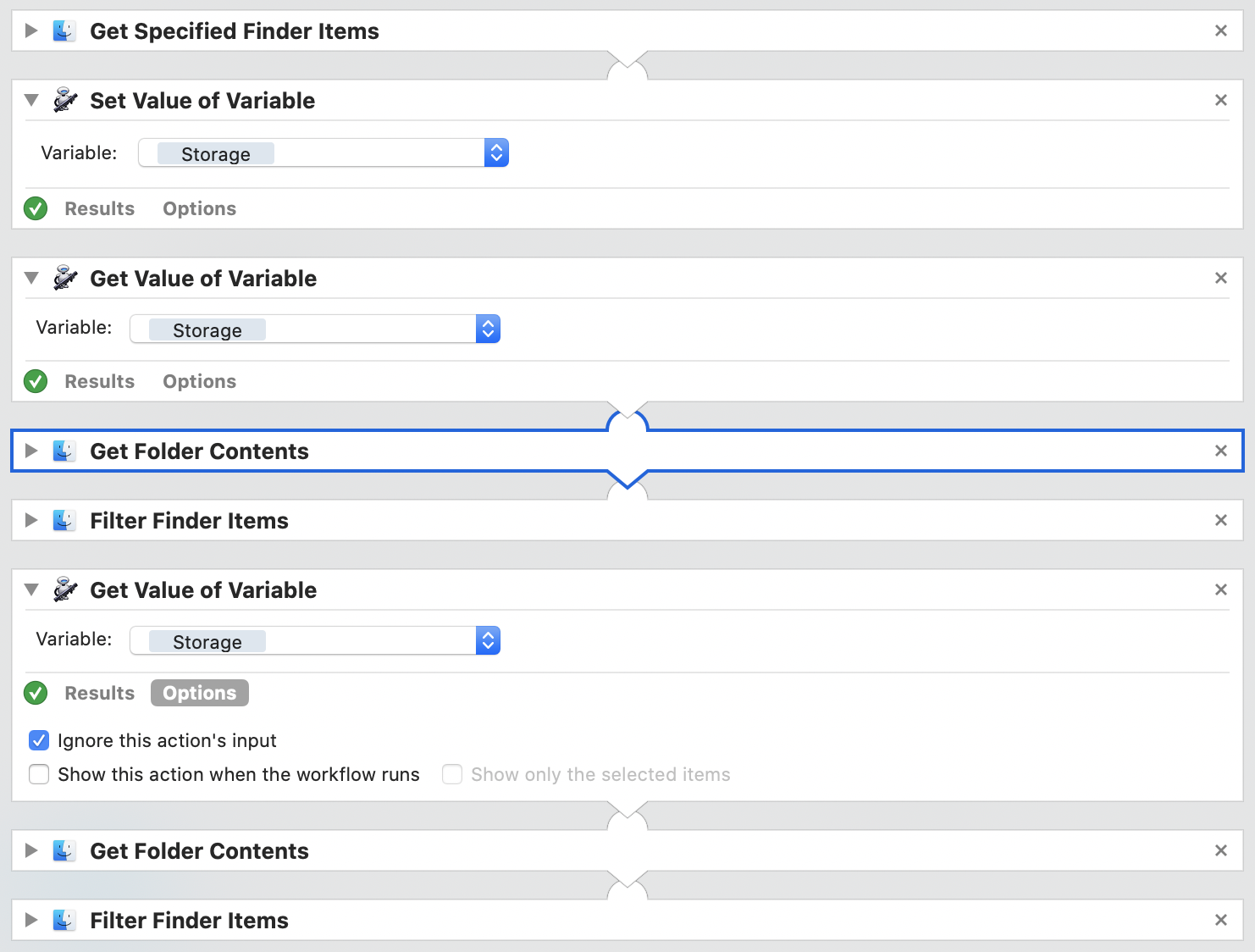Viewport: 1255px width, 952px height.
Task: Open the variable selector in the lower Get Value action
Action: [488, 640]
